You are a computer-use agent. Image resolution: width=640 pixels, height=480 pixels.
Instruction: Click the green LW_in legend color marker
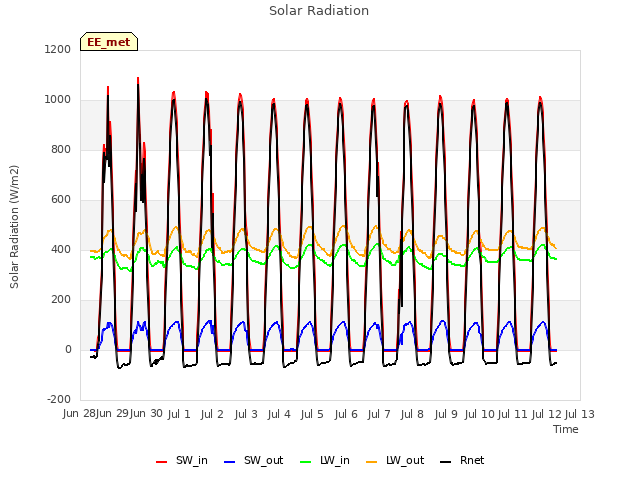click(306, 462)
